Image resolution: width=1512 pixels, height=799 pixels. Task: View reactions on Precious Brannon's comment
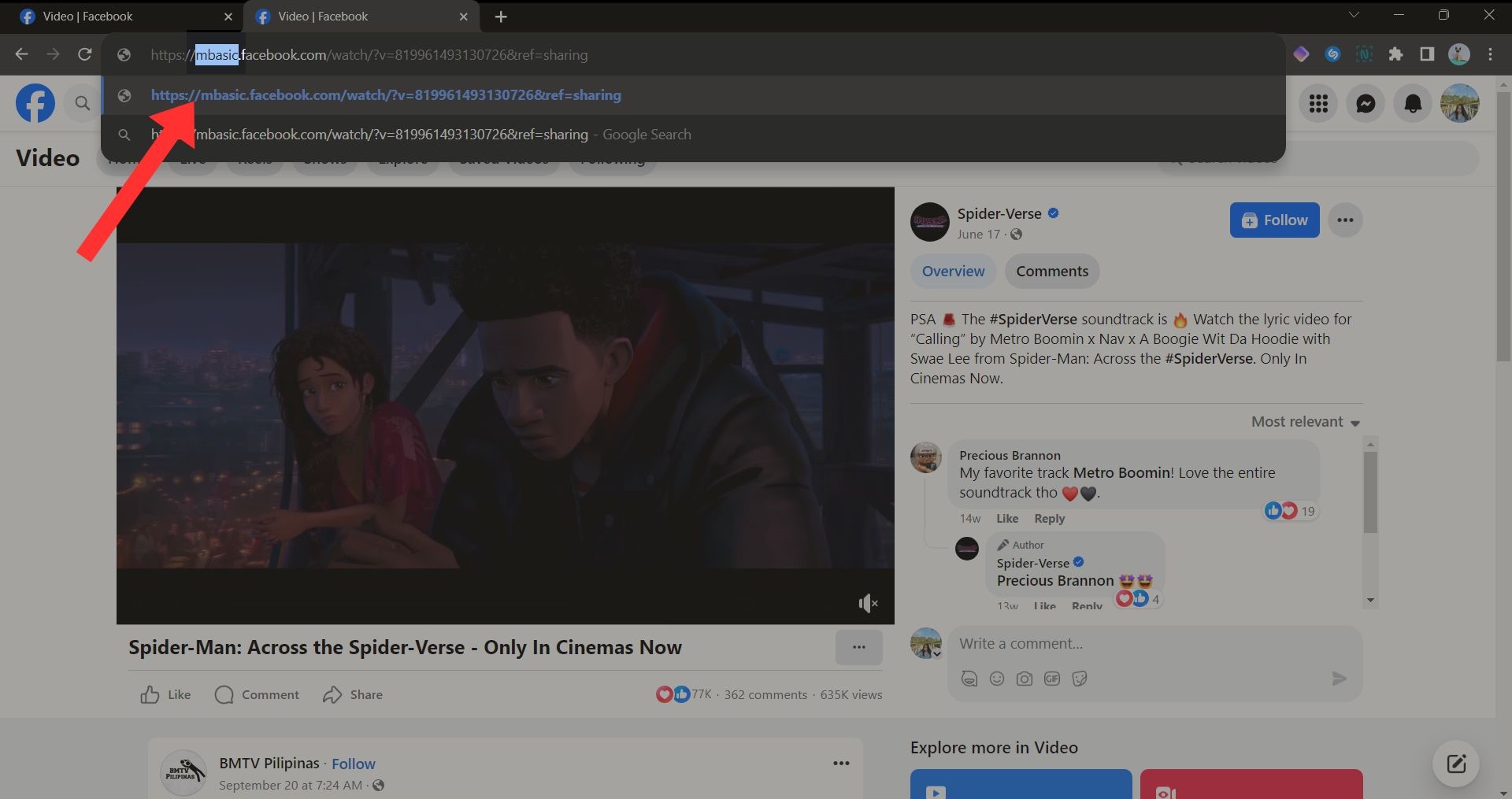1291,511
